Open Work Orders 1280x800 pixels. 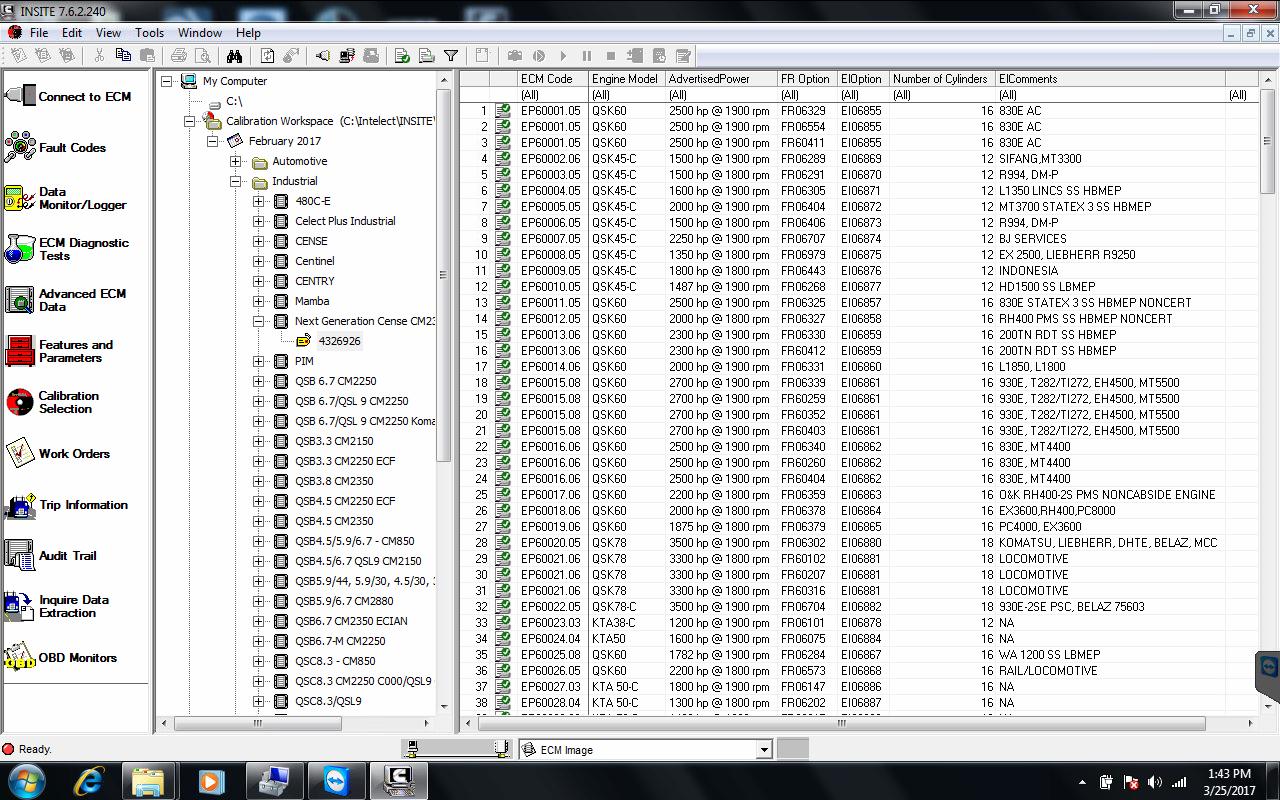tap(57, 453)
